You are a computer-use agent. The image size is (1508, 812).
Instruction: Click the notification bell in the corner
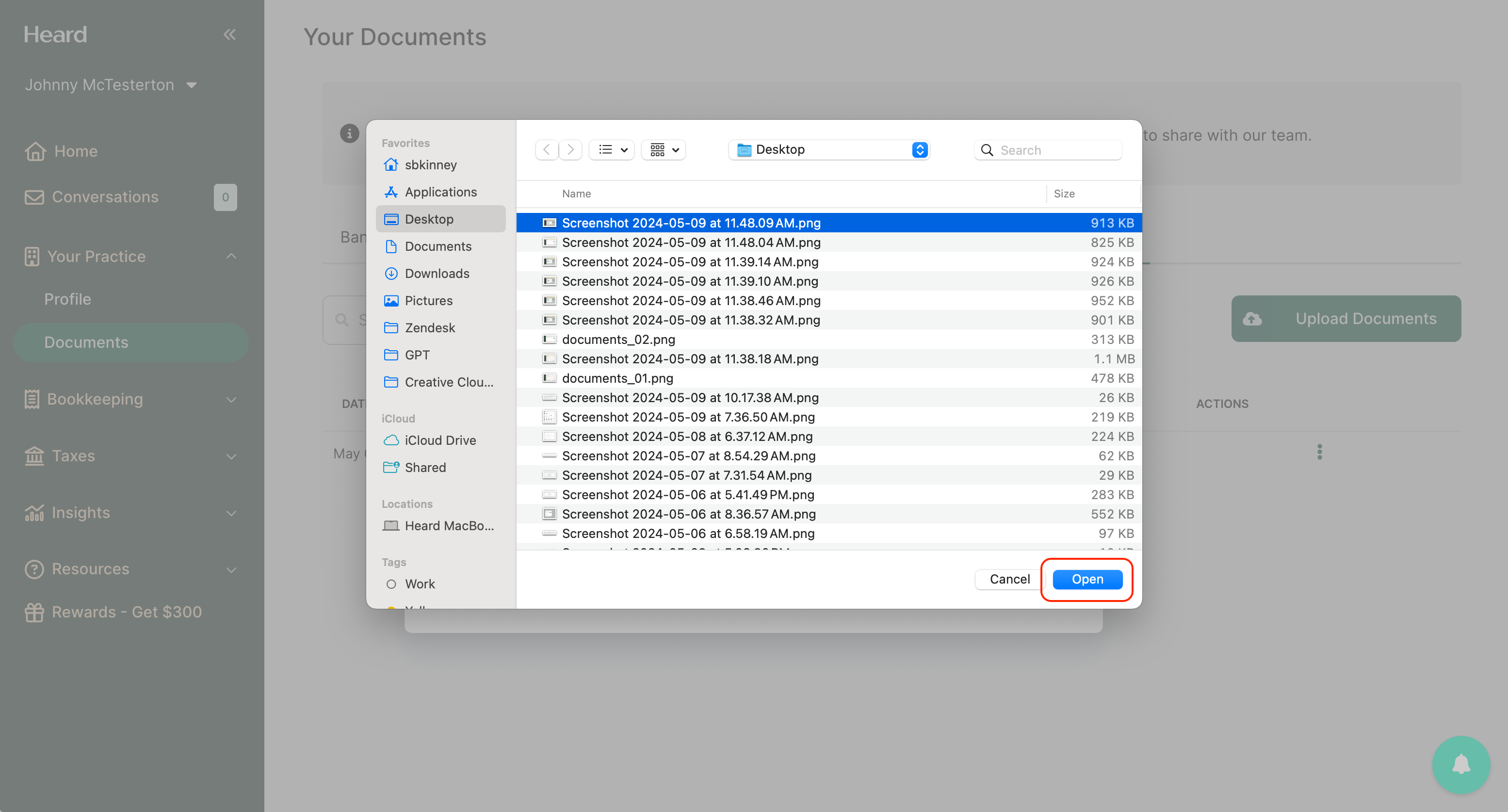click(x=1460, y=764)
